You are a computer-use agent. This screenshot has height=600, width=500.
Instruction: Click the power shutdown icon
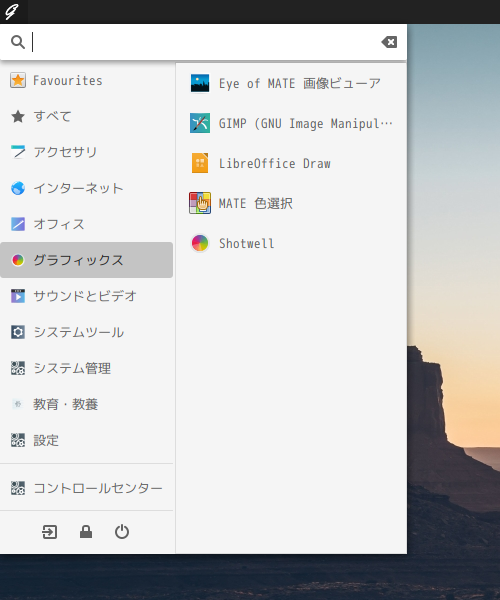pyautogui.click(x=122, y=532)
